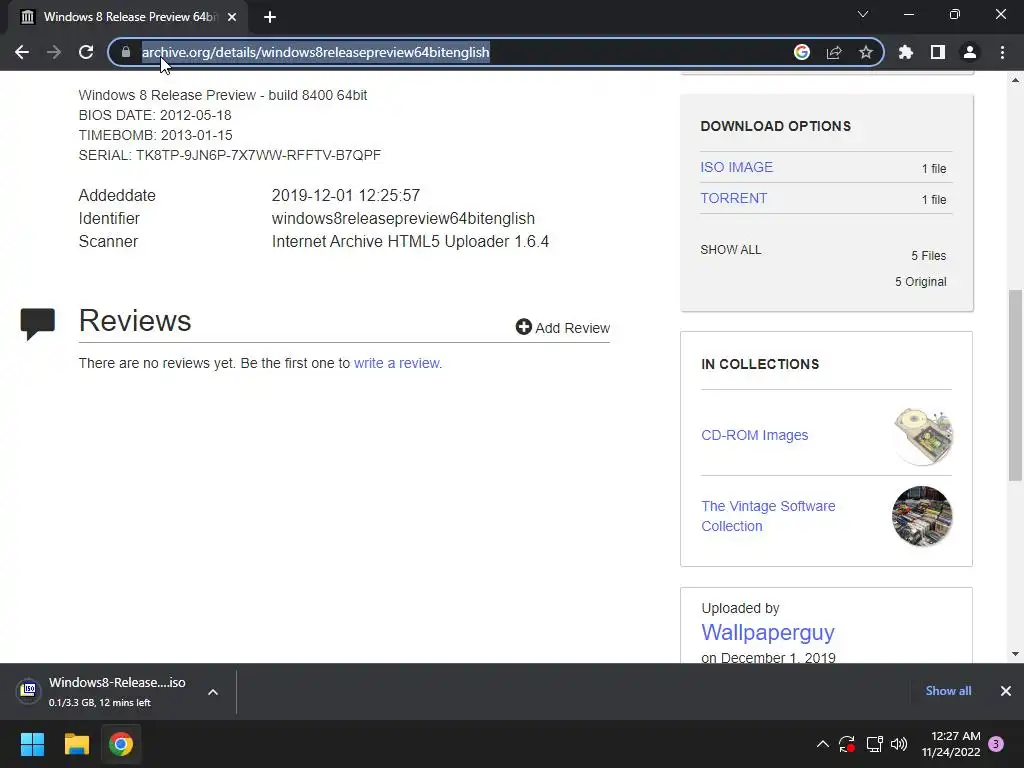Click The Vintage Software Collection thumbnail
The height and width of the screenshot is (768, 1024).
click(x=922, y=516)
